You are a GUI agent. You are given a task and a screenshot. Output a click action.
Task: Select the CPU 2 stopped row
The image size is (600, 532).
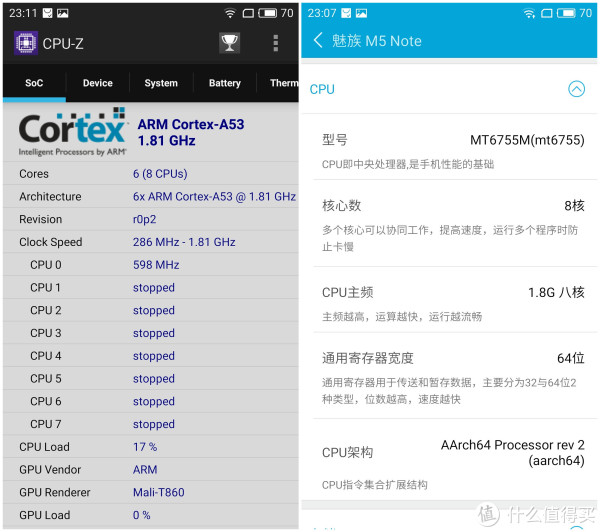coord(151,310)
